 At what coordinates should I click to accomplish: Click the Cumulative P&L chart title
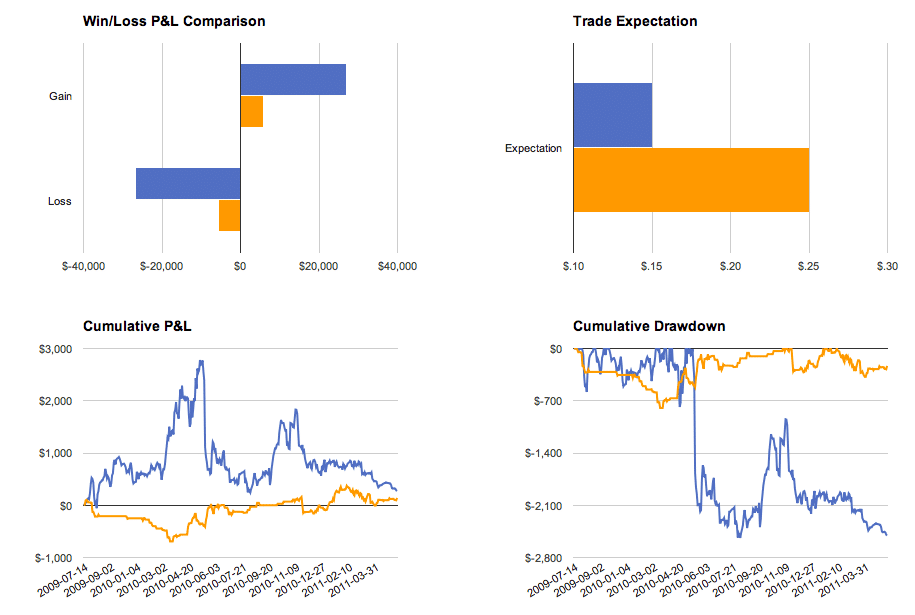coord(137,326)
